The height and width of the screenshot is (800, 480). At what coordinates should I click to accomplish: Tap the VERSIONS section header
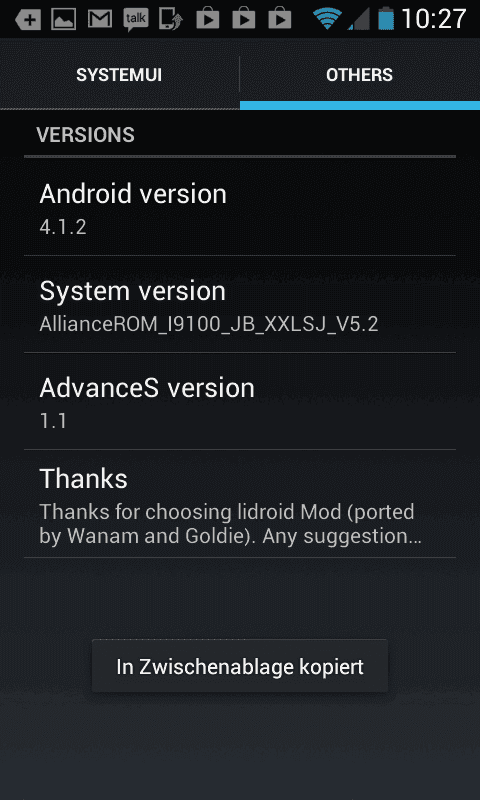(86, 135)
